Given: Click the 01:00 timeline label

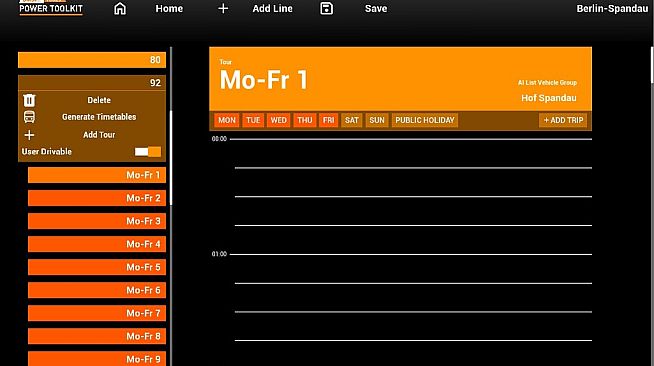Looking at the screenshot, I should [x=219, y=254].
